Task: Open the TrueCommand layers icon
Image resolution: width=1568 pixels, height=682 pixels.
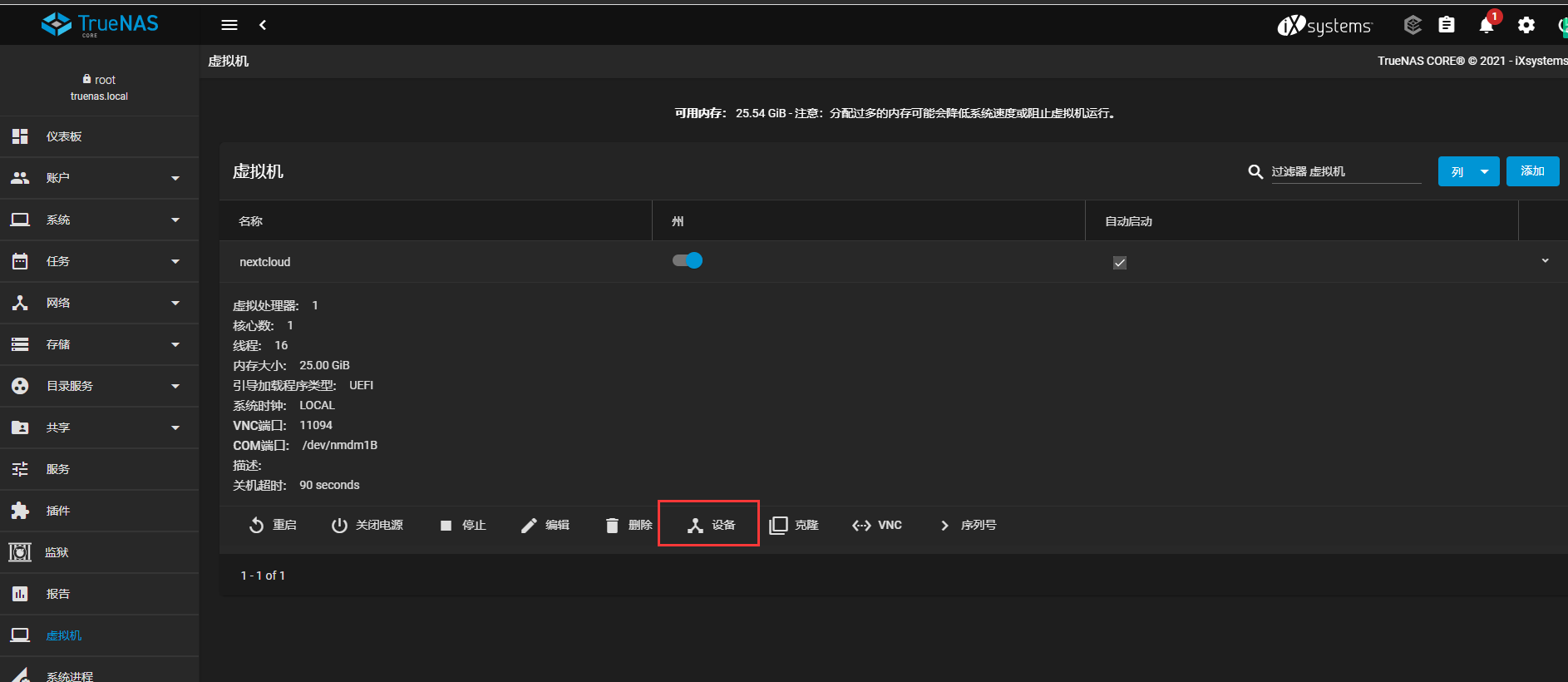Action: coord(1413,25)
